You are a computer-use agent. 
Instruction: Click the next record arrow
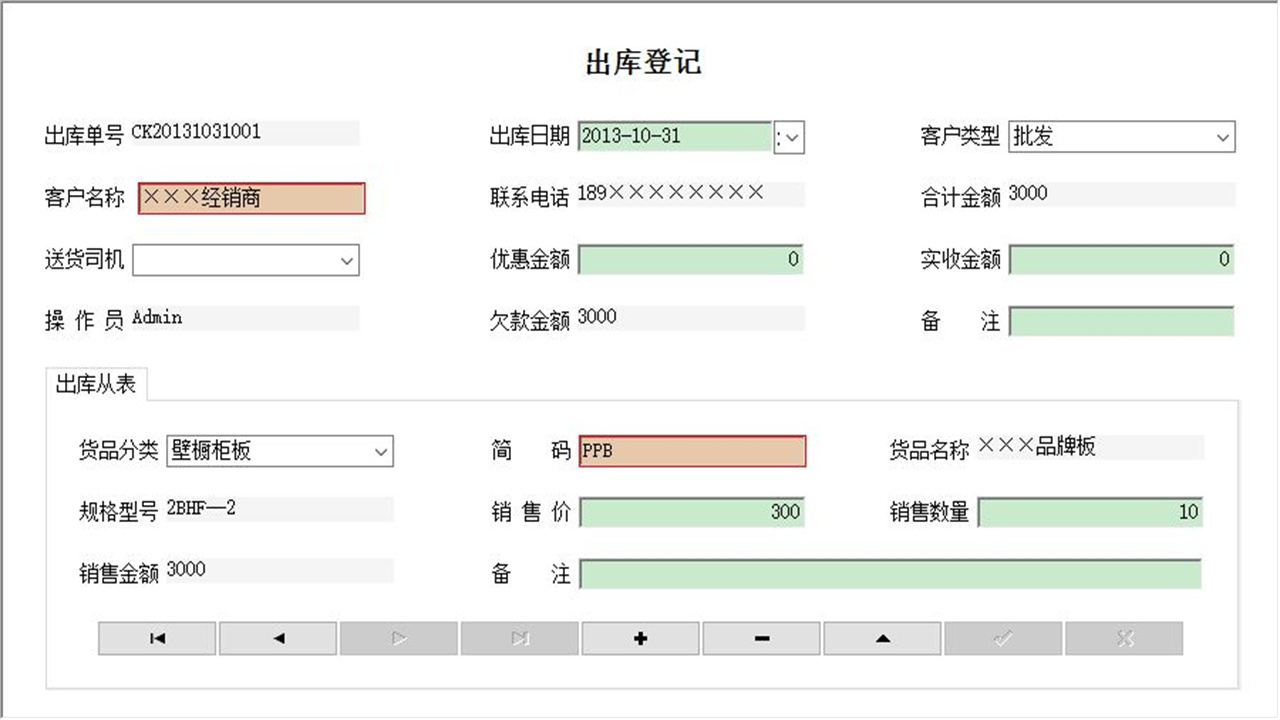398,638
